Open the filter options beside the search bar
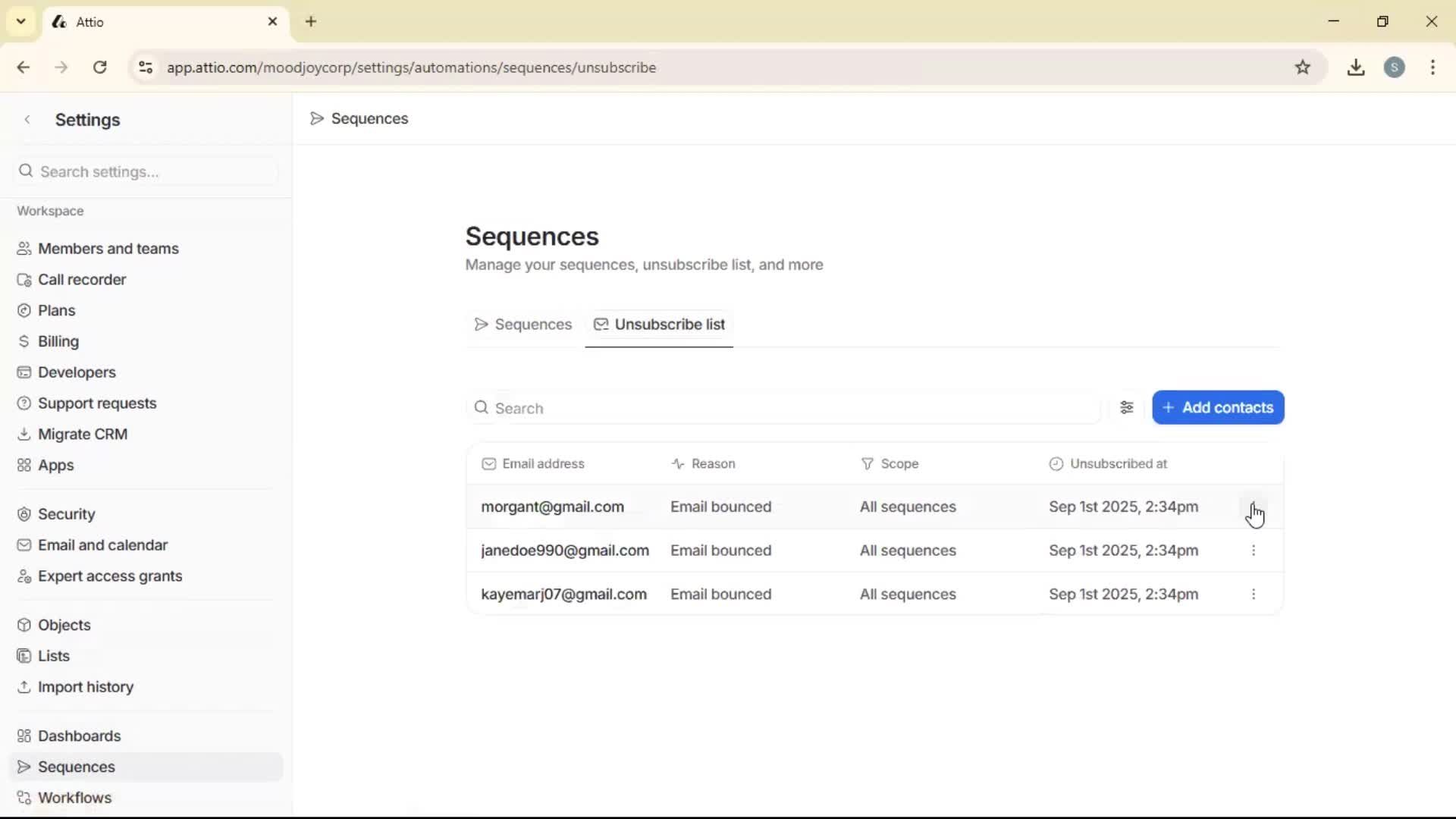 [1128, 407]
